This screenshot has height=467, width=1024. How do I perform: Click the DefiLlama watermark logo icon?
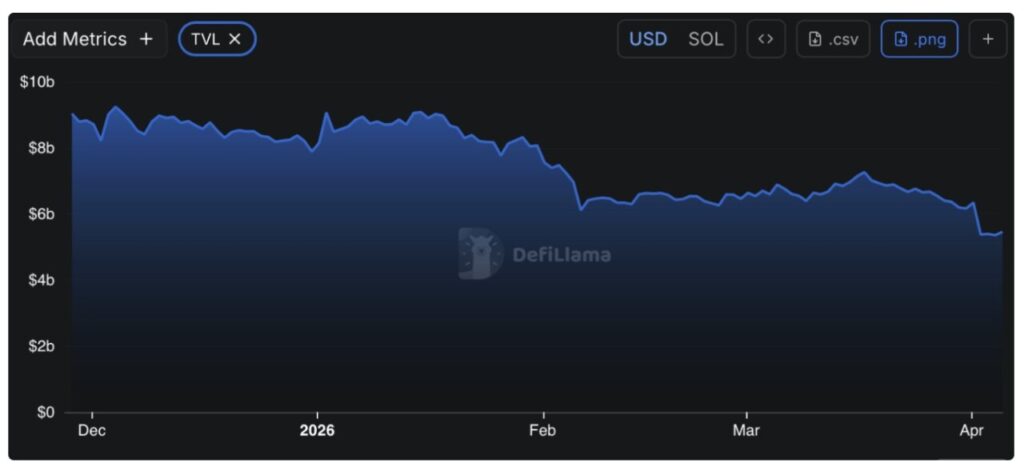[x=481, y=253]
